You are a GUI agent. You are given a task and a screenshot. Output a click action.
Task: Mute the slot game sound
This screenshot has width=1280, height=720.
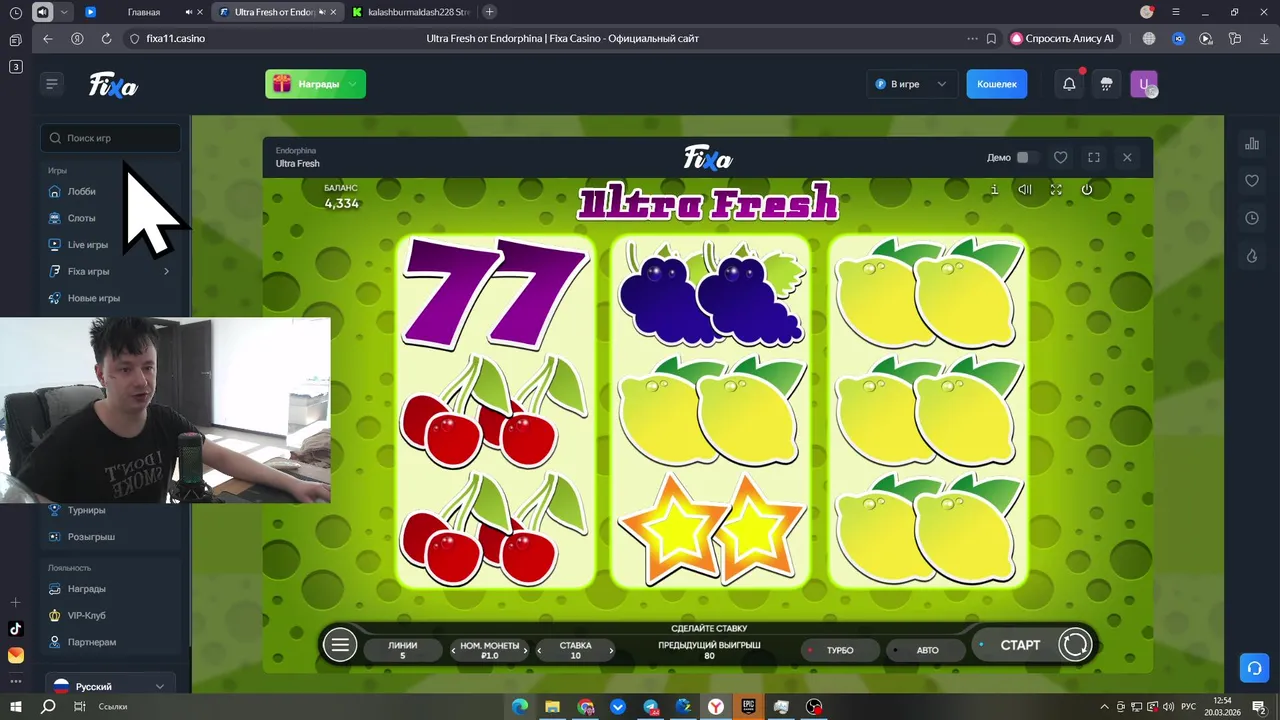(1025, 189)
